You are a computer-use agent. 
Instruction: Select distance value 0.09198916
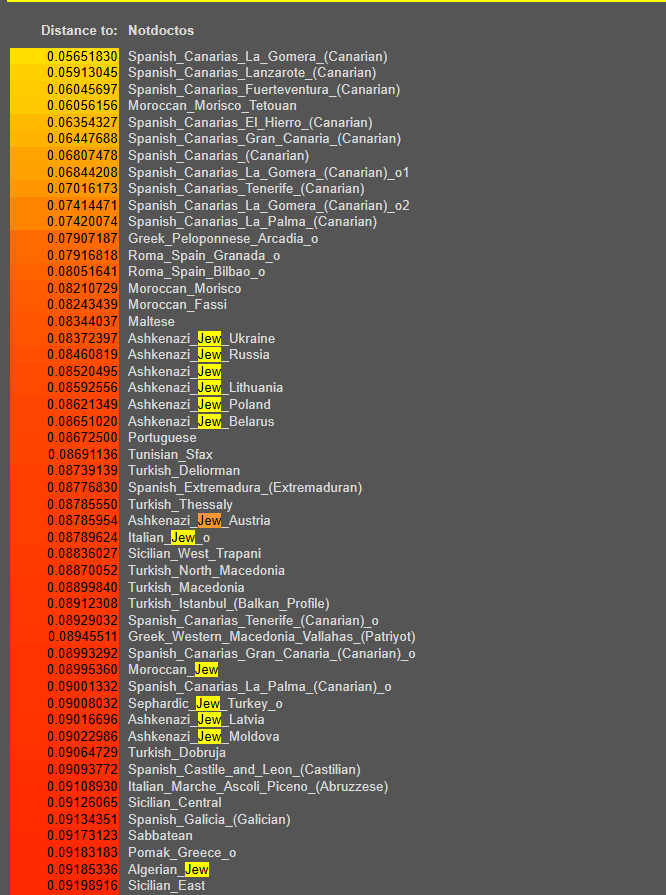coord(83,886)
